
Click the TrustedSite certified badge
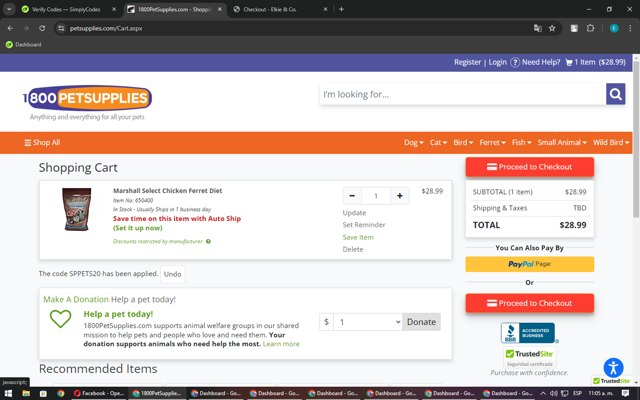(x=529, y=357)
